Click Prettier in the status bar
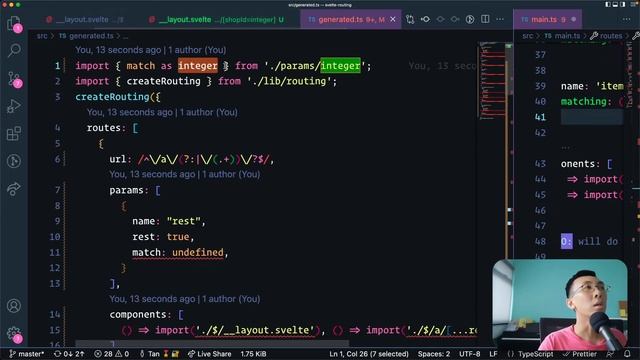The image size is (640, 360). point(580,354)
